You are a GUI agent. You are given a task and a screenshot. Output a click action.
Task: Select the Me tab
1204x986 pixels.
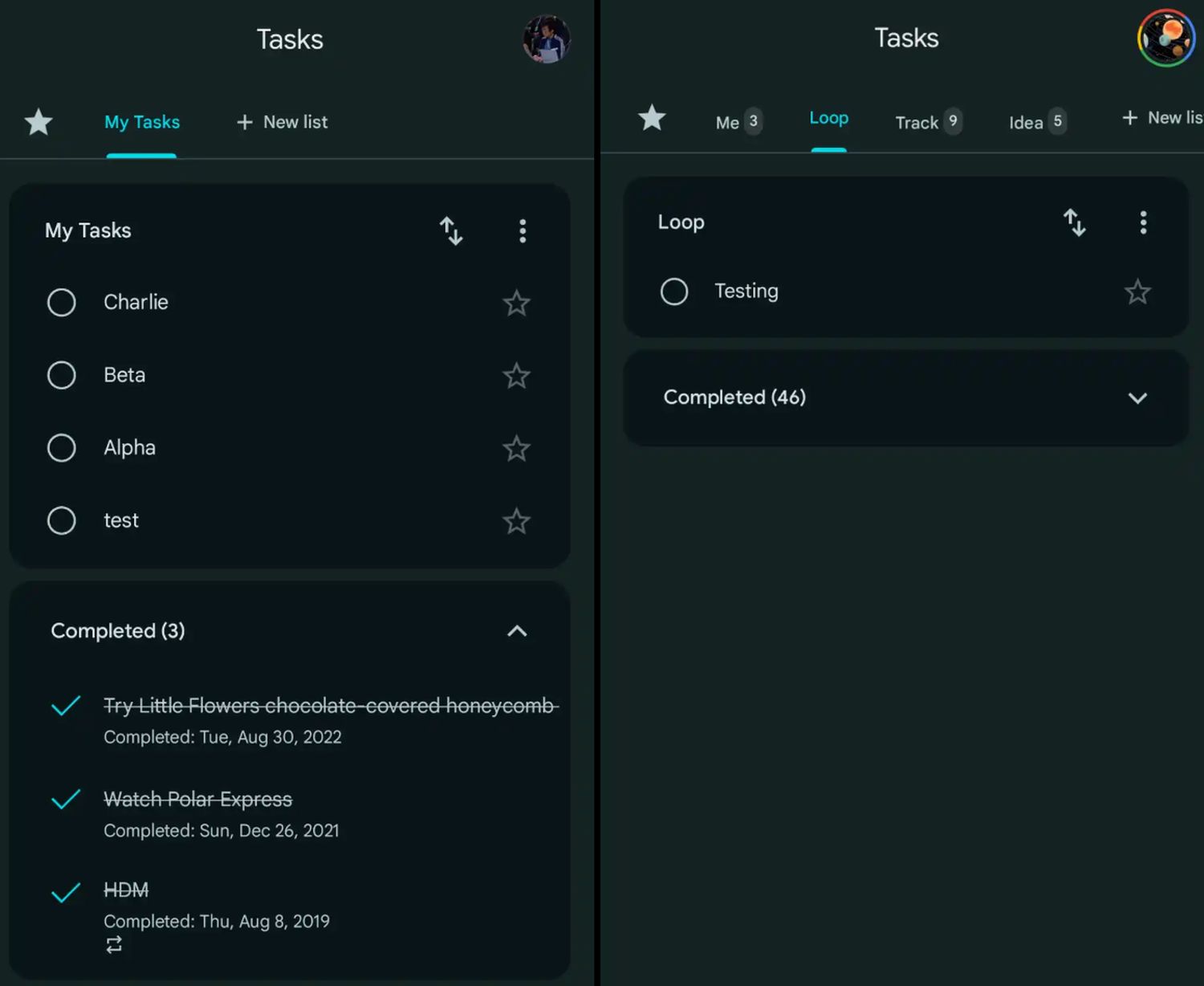738,122
